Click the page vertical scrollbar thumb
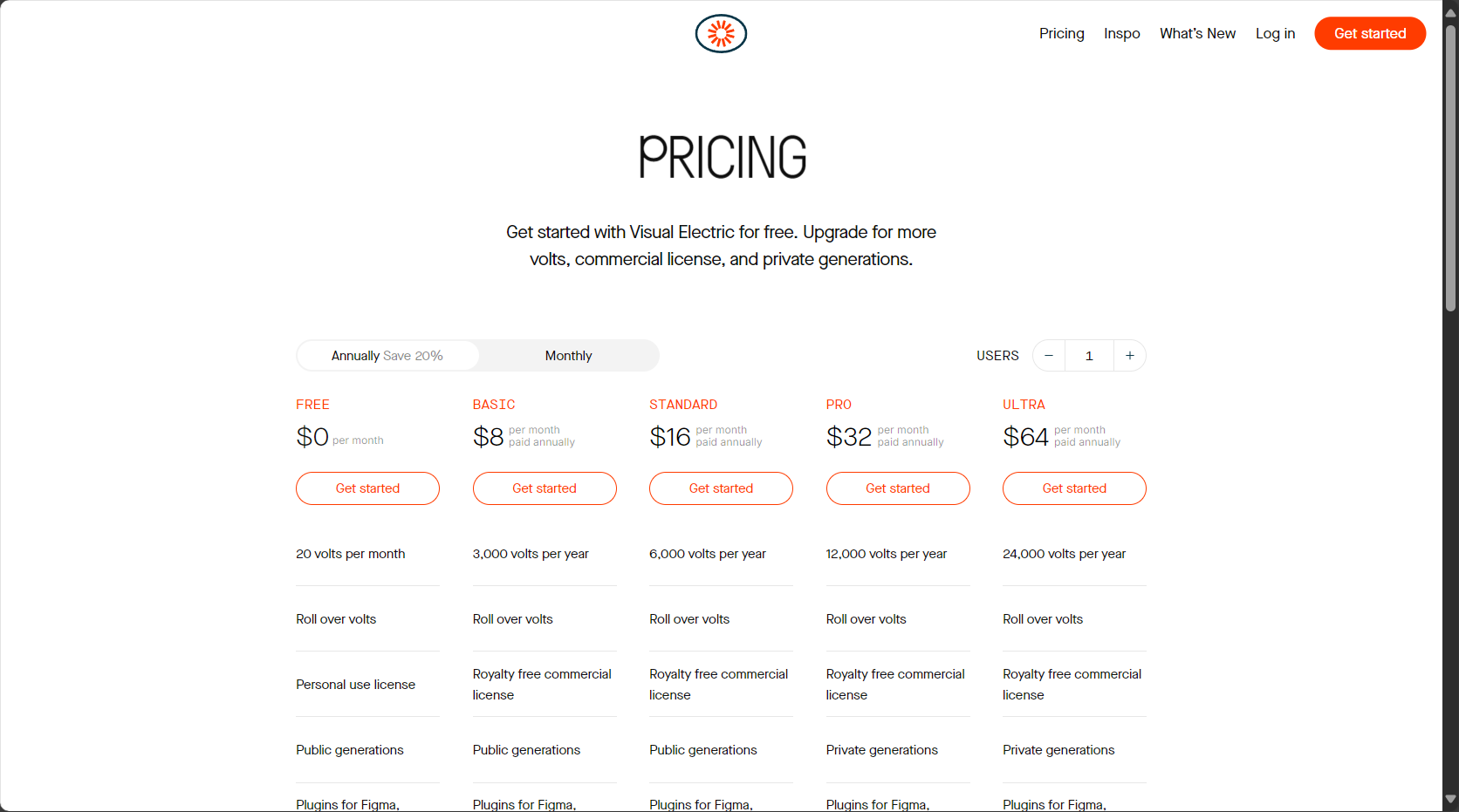Image resolution: width=1459 pixels, height=812 pixels. point(1450,167)
